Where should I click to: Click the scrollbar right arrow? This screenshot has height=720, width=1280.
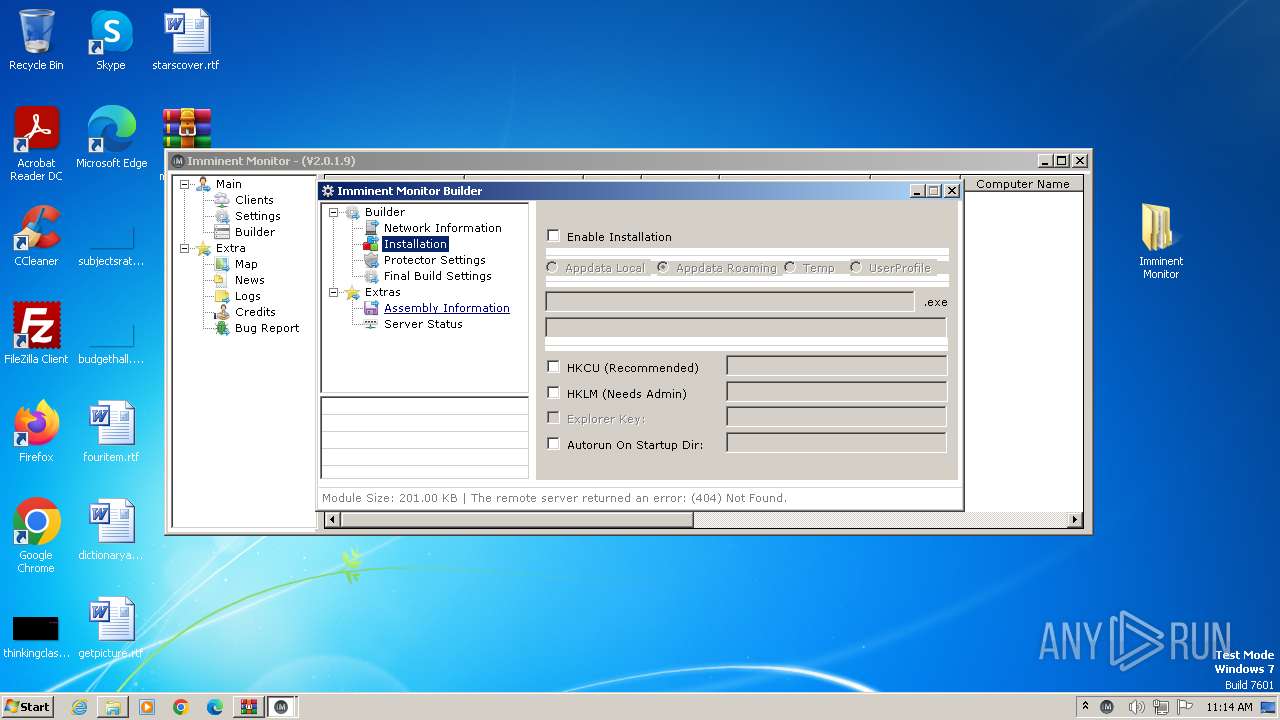pyautogui.click(x=1075, y=520)
